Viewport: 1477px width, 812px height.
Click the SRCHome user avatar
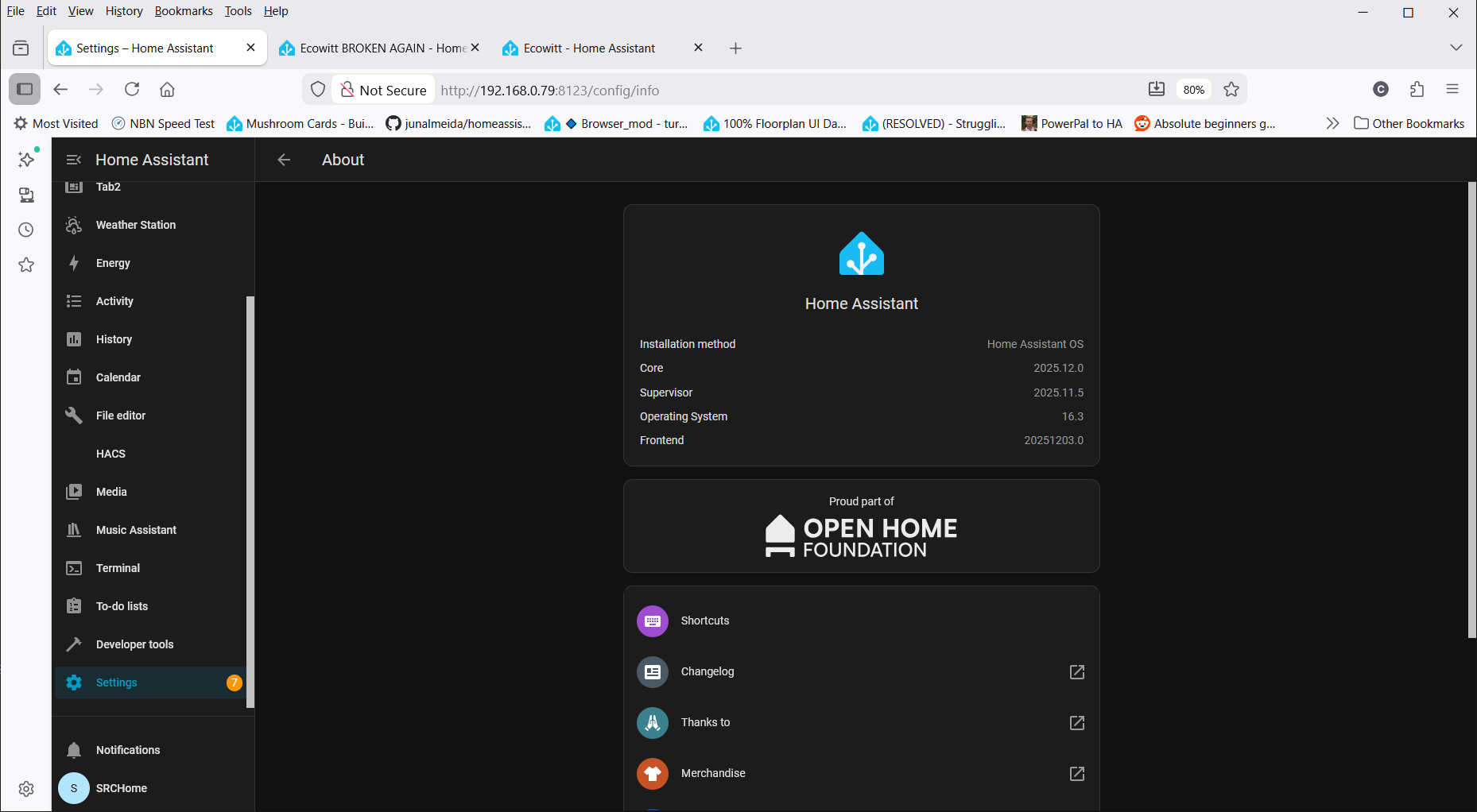tap(74, 788)
